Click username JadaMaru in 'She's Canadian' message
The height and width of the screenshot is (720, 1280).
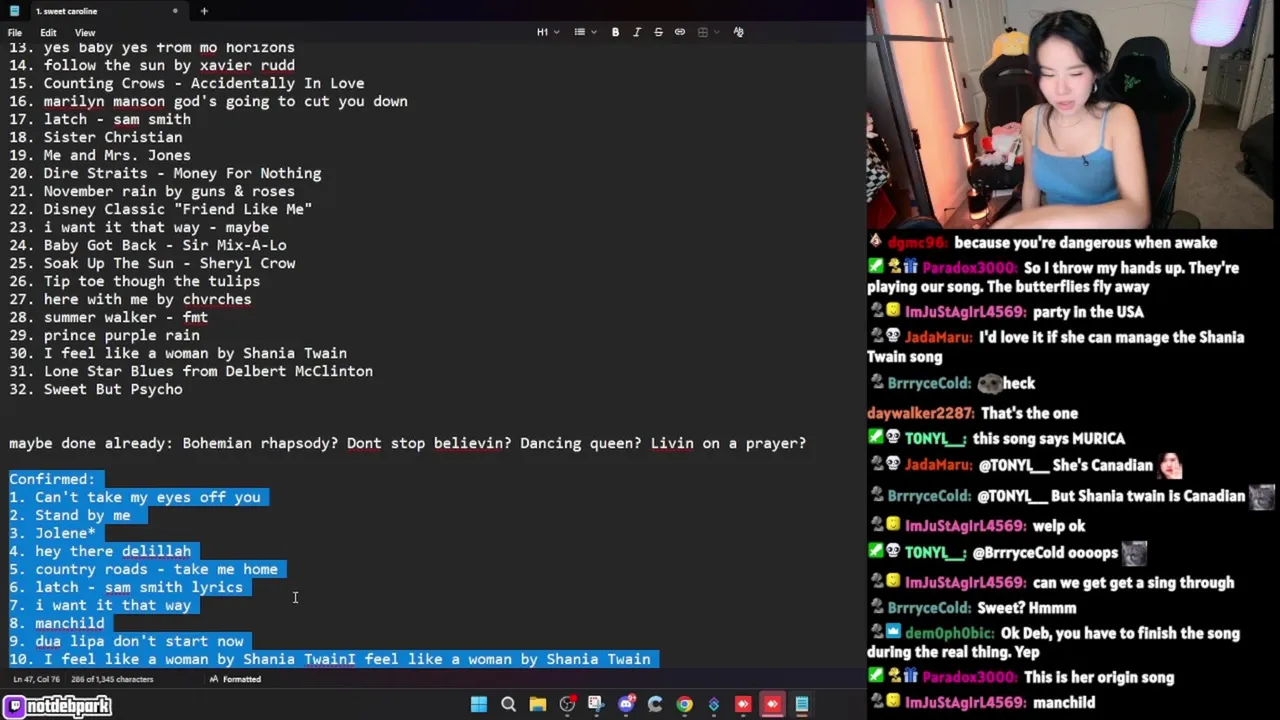(x=939, y=465)
